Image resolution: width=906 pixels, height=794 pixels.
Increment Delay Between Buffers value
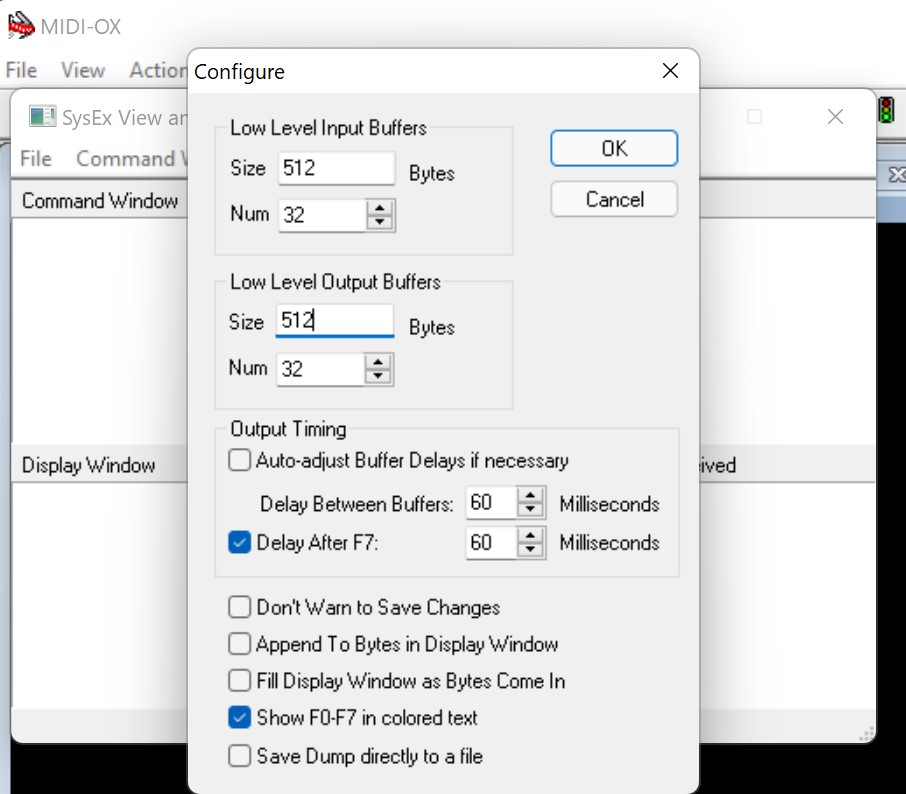[532, 496]
